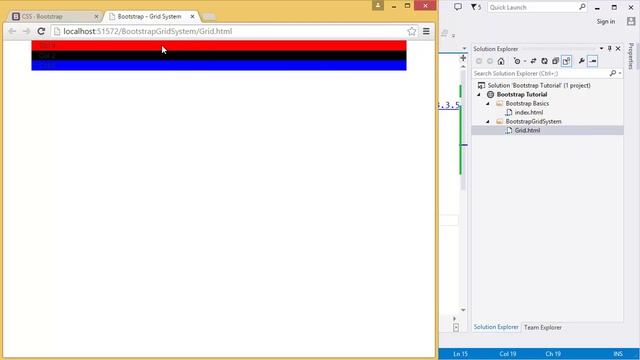Image resolution: width=640 pixels, height=360 pixels.
Task: Switch to the Team Explorer tab
Action: tap(542, 327)
